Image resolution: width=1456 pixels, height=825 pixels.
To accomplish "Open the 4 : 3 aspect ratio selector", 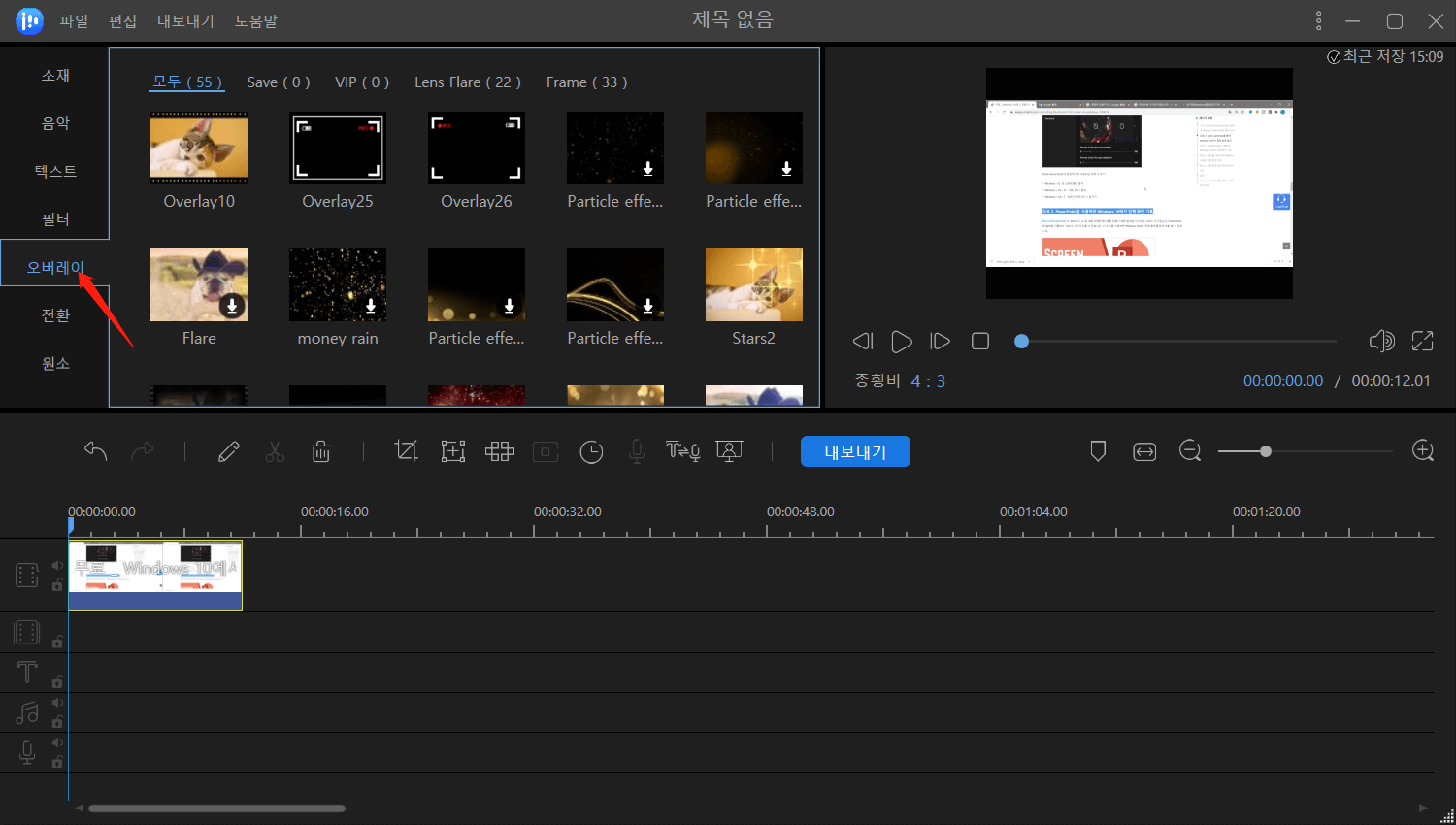I will (x=927, y=381).
